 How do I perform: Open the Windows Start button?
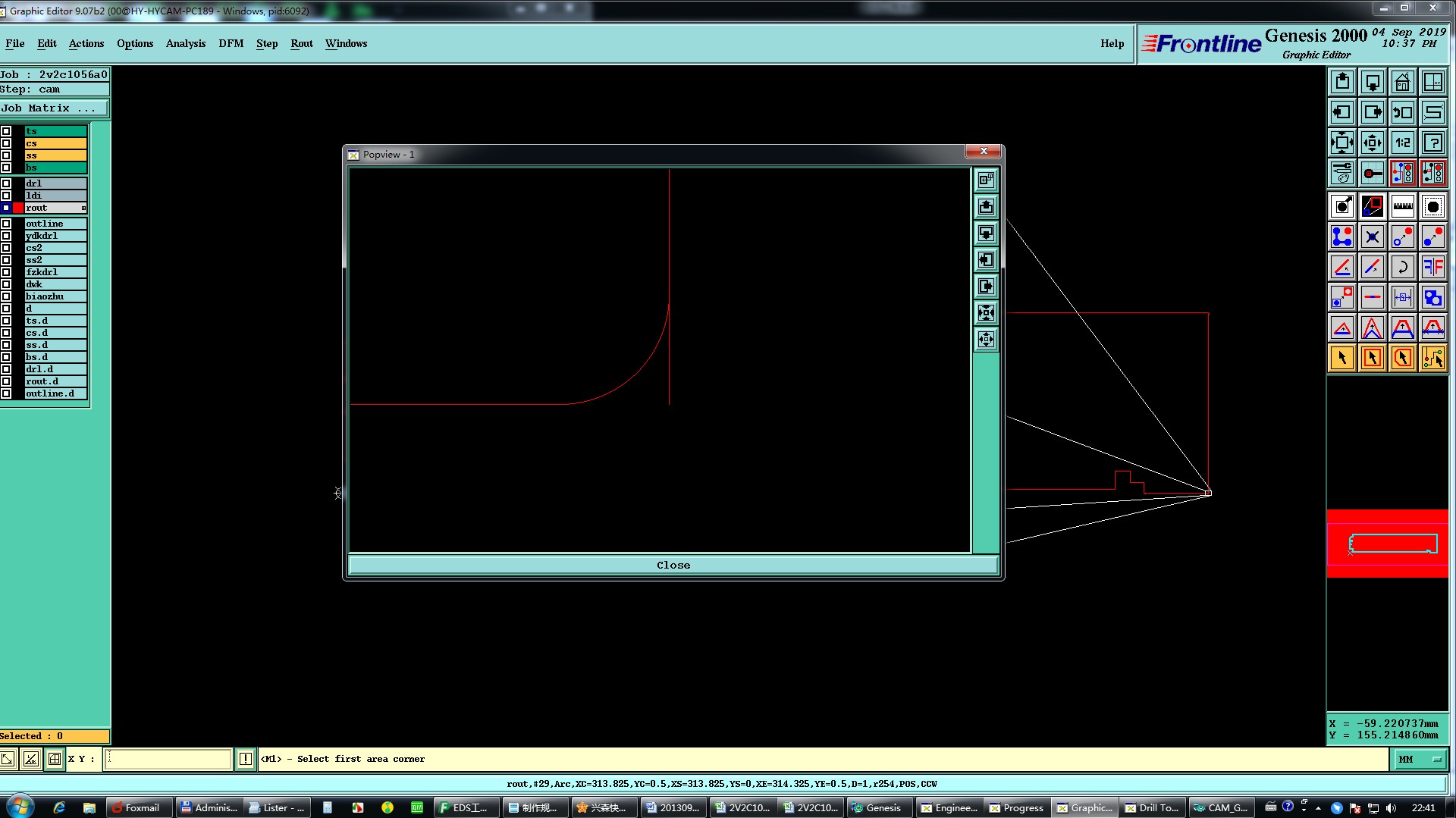20,807
